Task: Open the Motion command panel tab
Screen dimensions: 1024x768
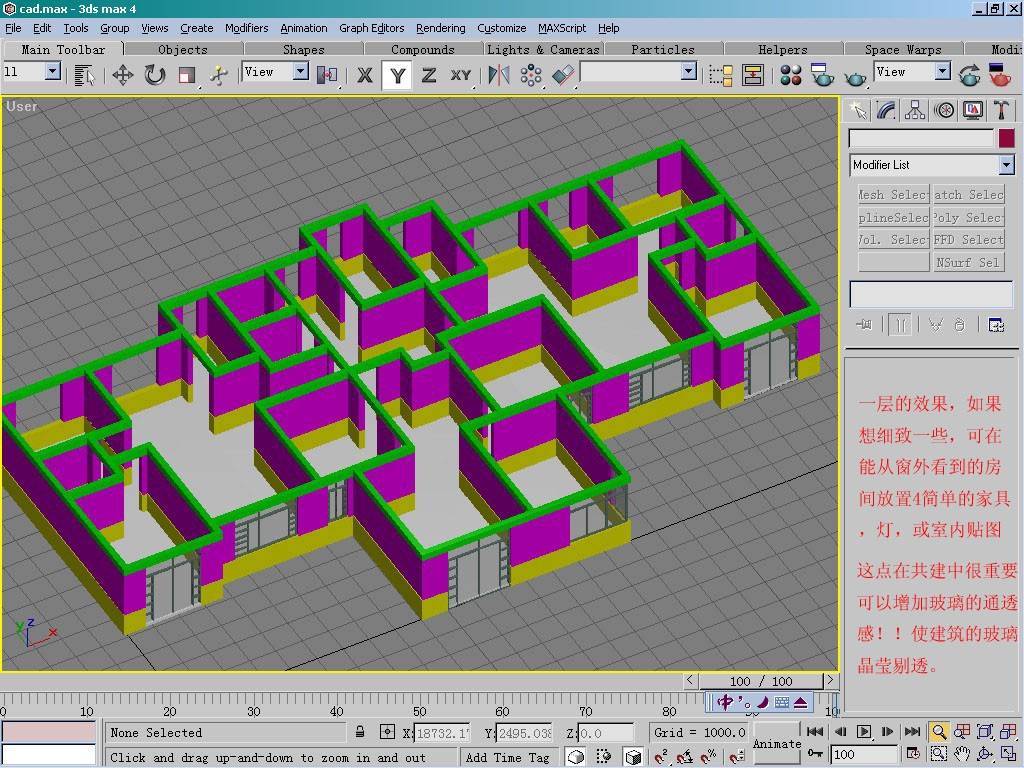Action: 944,110
